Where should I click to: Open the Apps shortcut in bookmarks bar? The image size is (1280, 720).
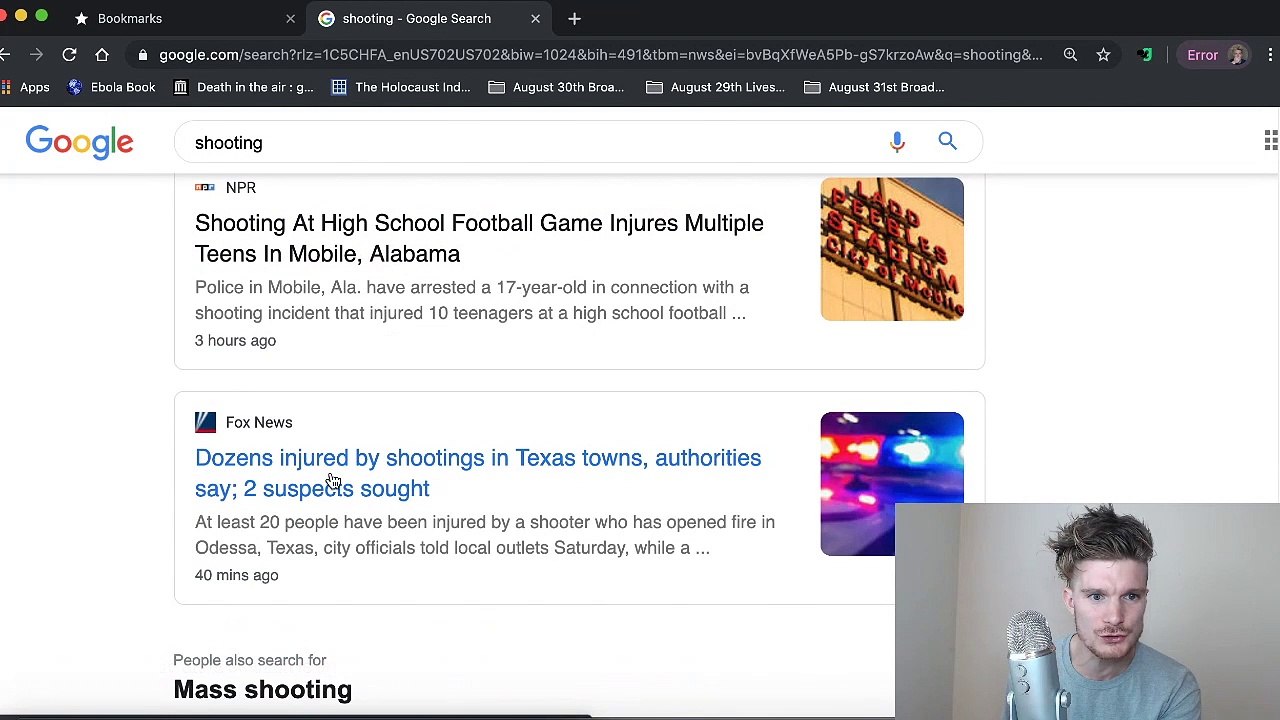pyautogui.click(x=25, y=87)
